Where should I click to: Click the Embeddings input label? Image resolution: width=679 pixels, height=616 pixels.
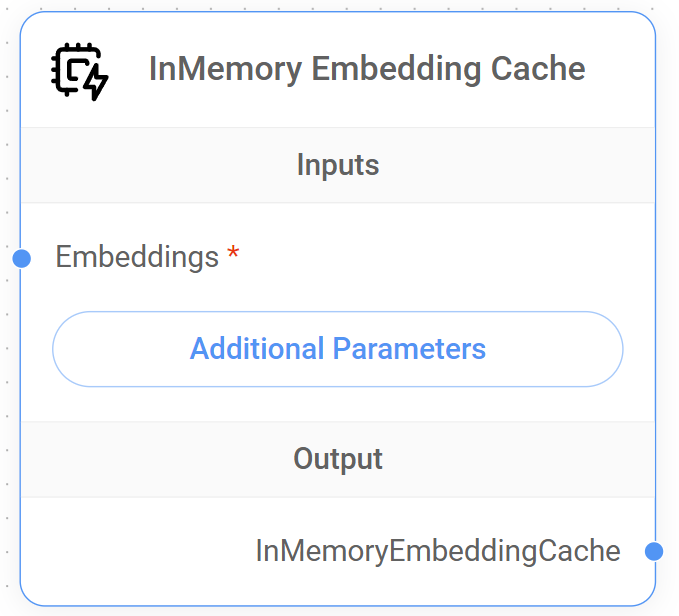(x=137, y=257)
